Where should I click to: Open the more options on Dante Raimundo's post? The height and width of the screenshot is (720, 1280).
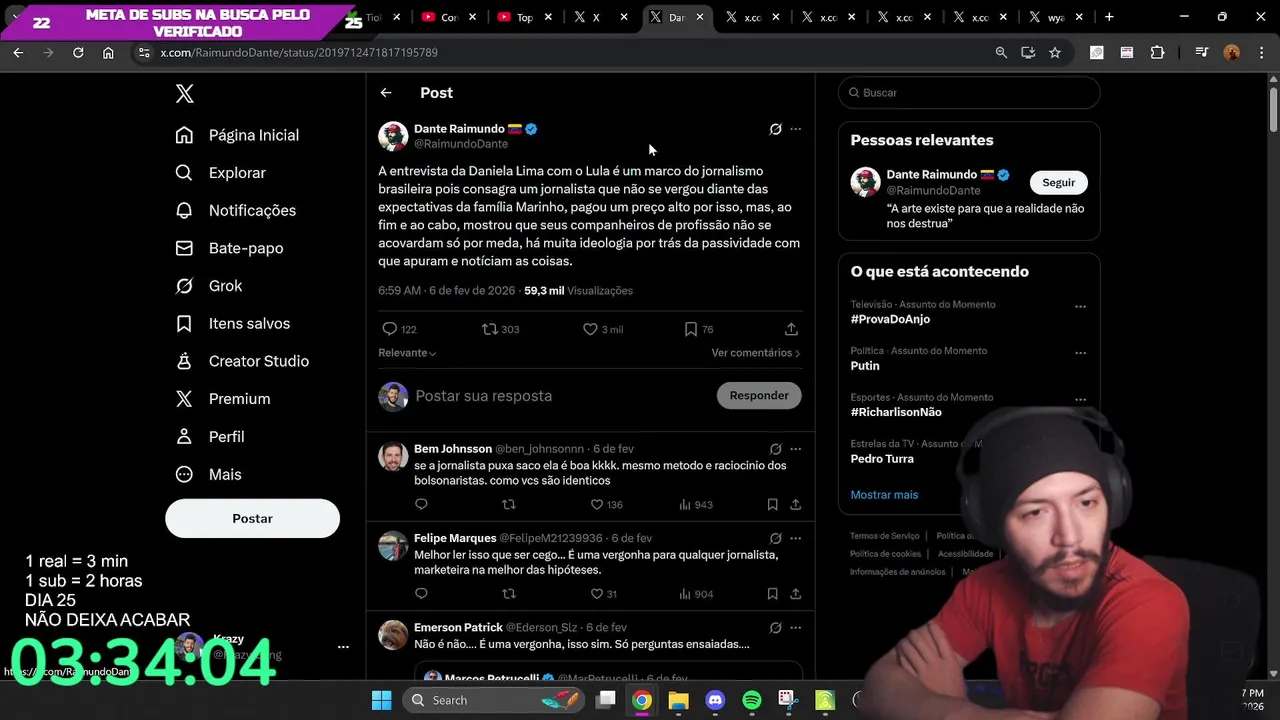tap(796, 129)
